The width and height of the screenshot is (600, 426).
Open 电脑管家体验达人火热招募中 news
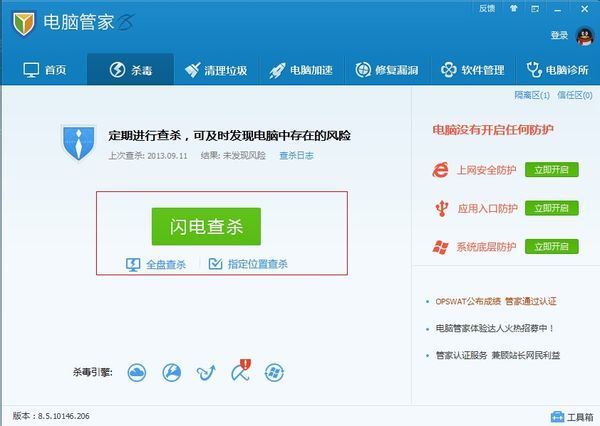(x=494, y=328)
